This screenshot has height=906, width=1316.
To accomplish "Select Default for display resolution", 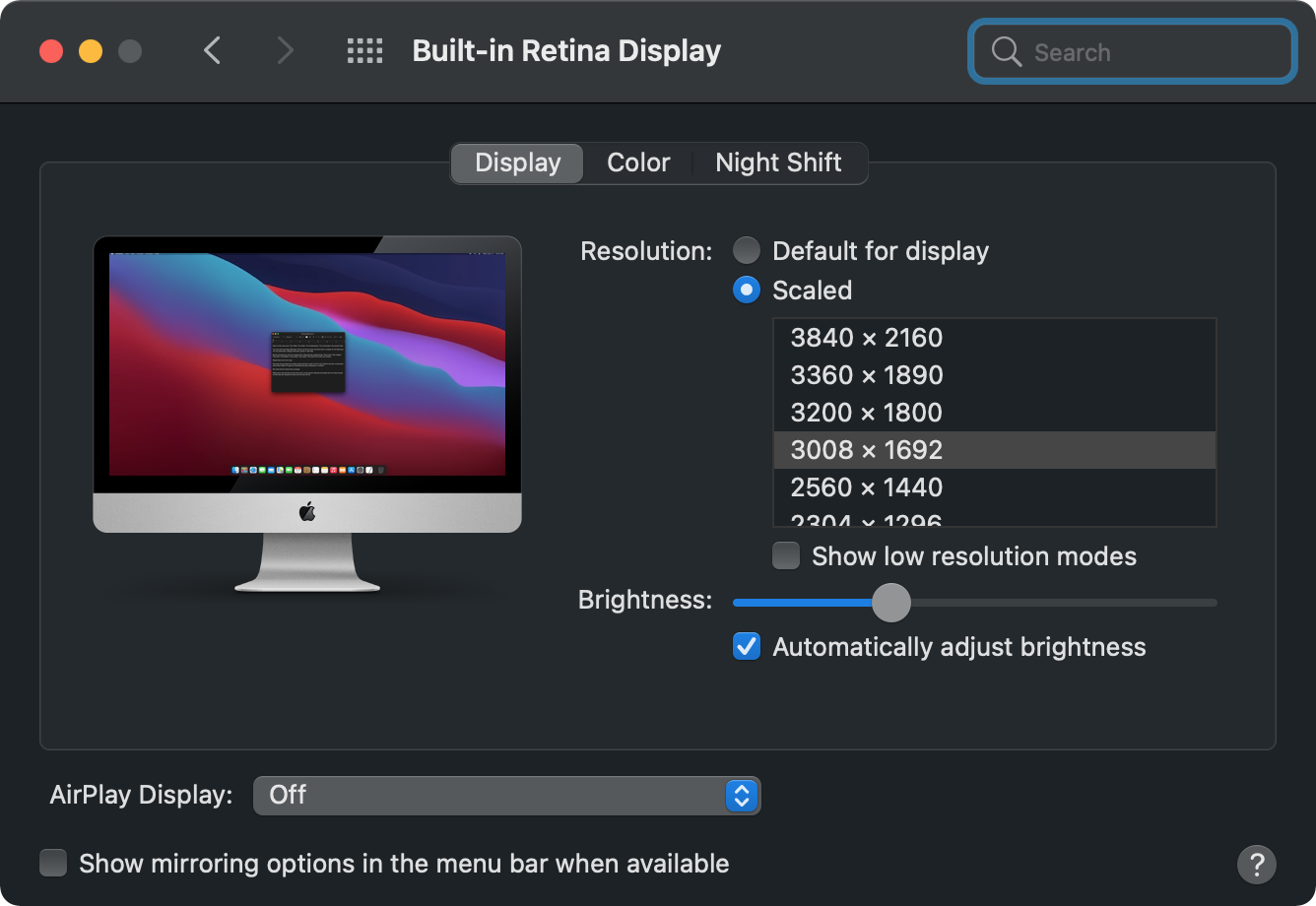I will point(747,251).
